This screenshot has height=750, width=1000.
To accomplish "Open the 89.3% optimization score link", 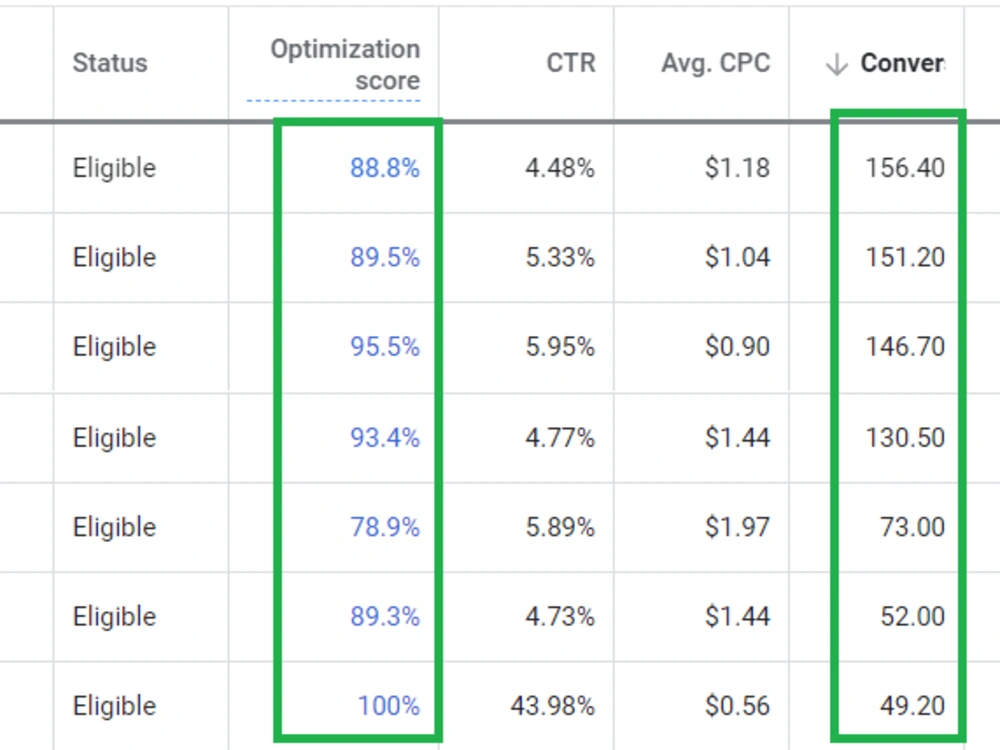I will pos(385,617).
